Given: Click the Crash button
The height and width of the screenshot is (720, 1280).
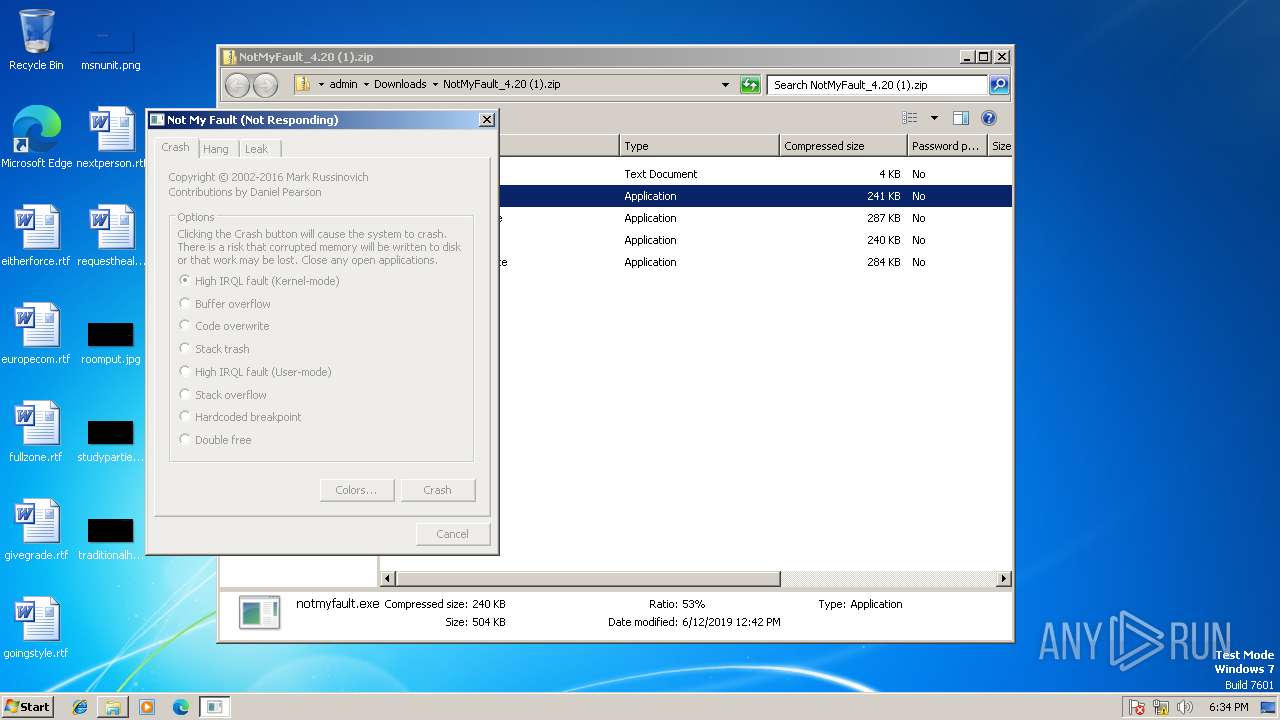Looking at the screenshot, I should click(x=438, y=490).
